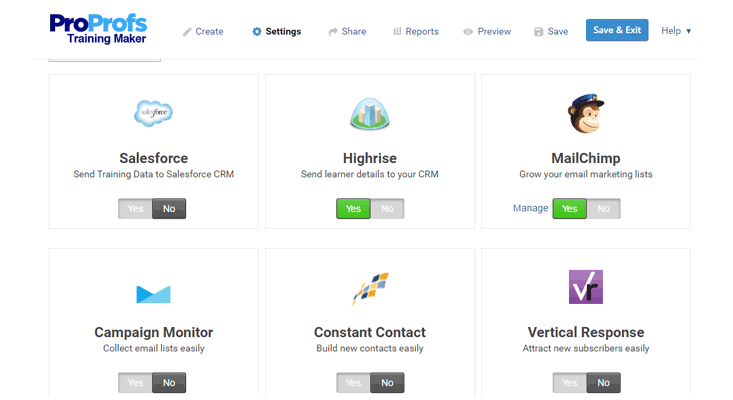Disable Highrise by clicking No
The width and height of the screenshot is (733, 400).
[387, 209]
